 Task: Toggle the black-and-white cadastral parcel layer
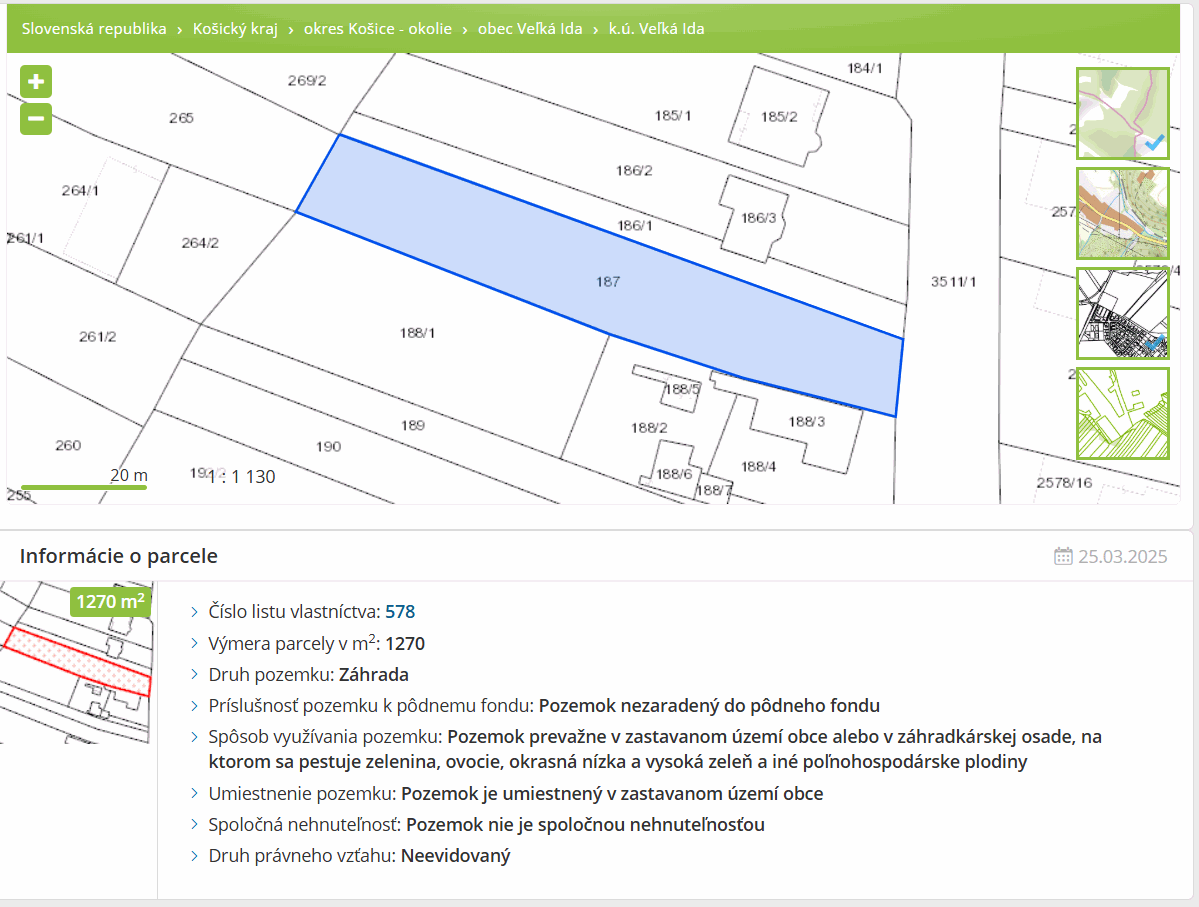(1122, 314)
